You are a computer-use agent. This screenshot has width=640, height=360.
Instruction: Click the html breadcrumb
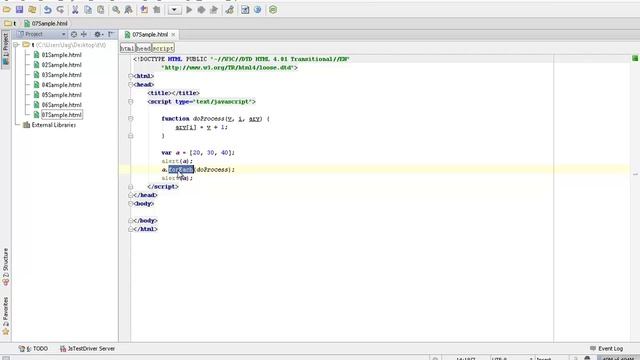click(127, 48)
